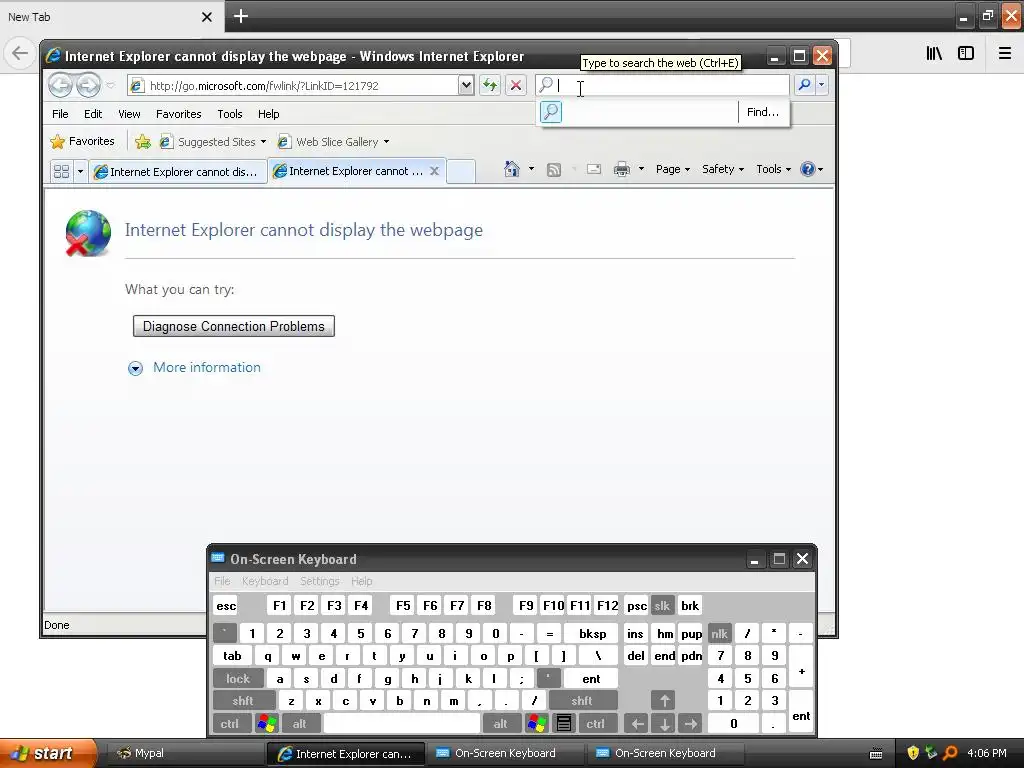Click the Mypal sidebar toggle icon

(x=966, y=53)
